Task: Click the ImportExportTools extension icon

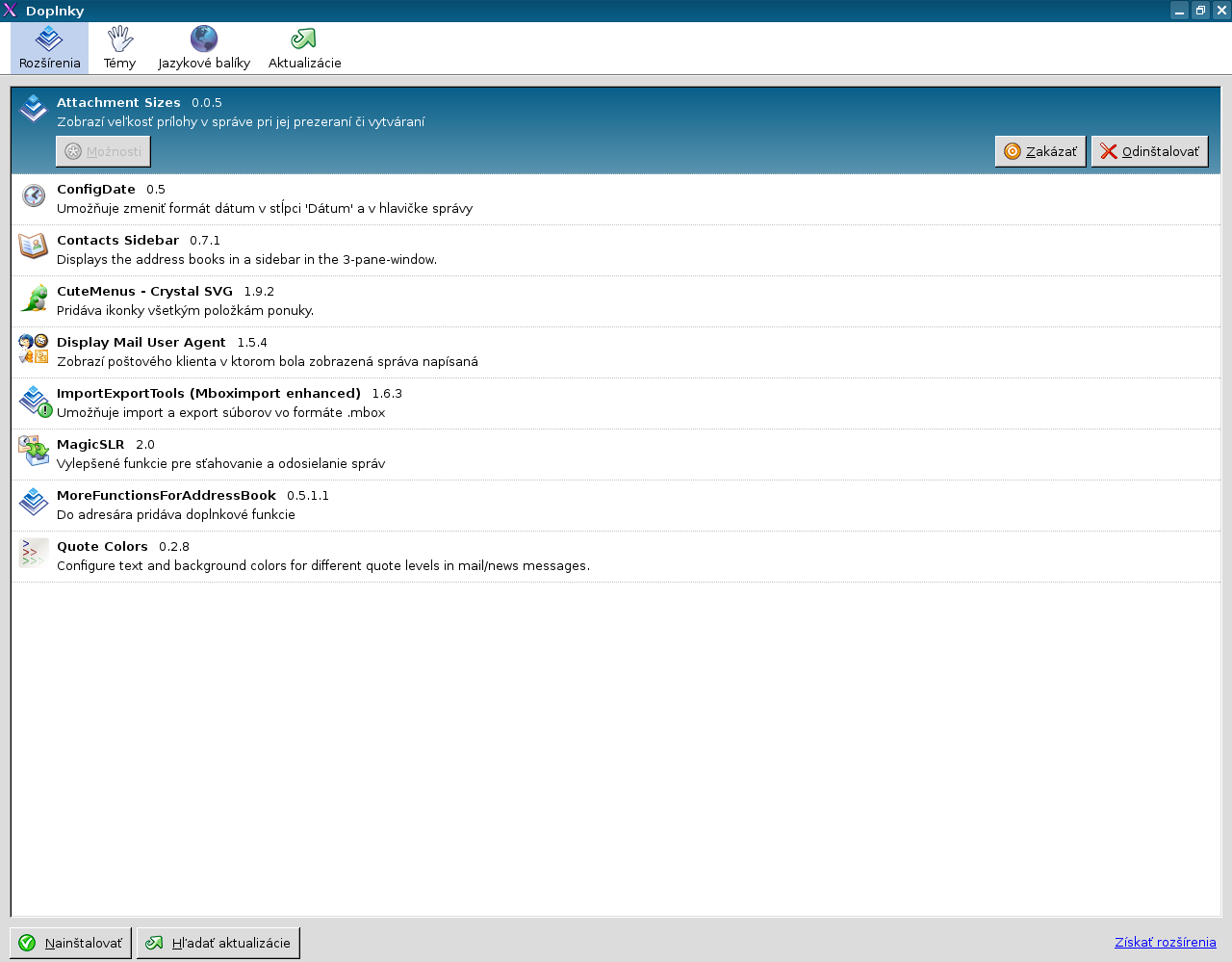Action: coord(35,401)
